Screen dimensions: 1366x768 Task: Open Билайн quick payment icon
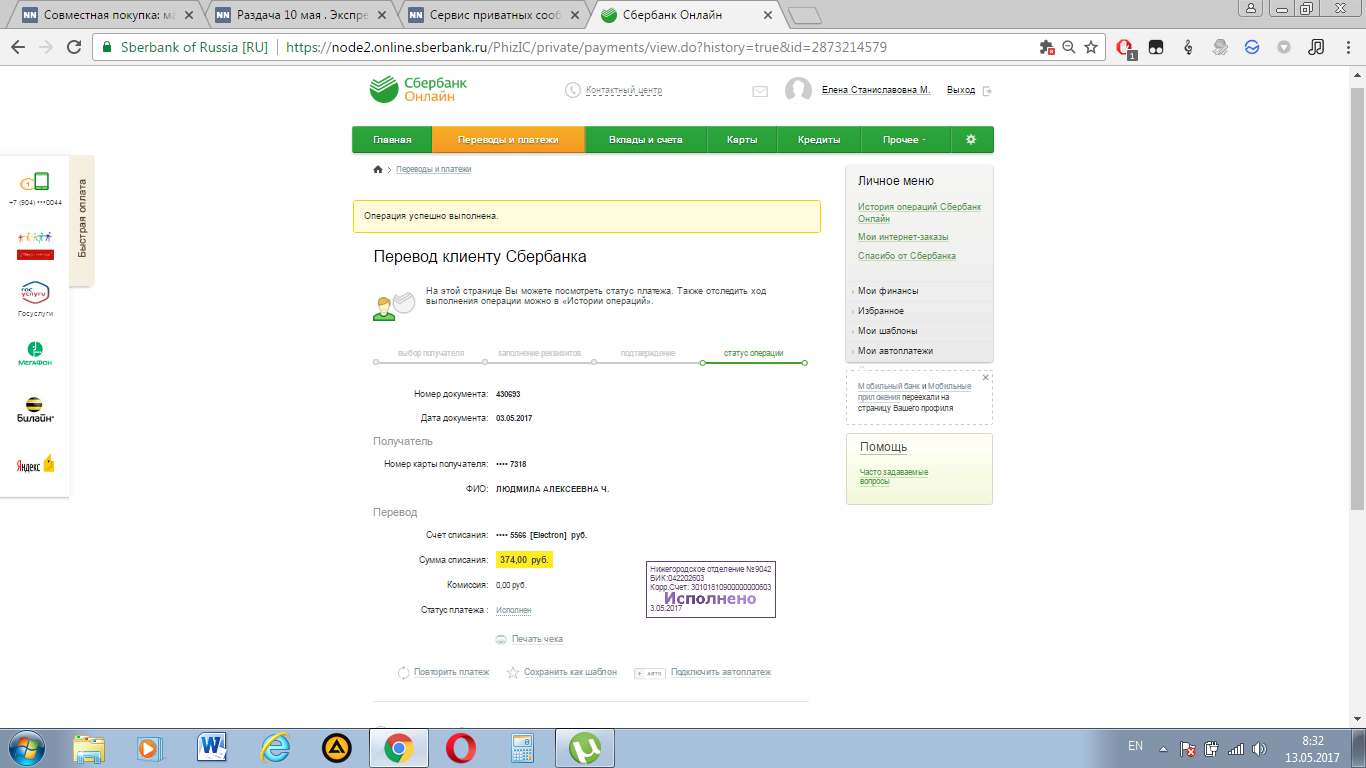tap(35, 410)
